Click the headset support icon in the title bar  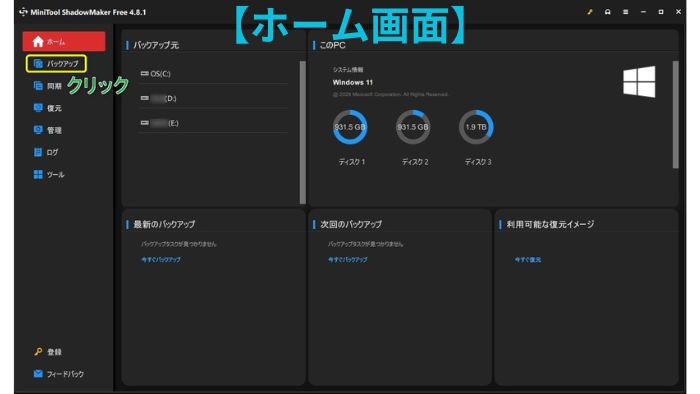pos(608,12)
